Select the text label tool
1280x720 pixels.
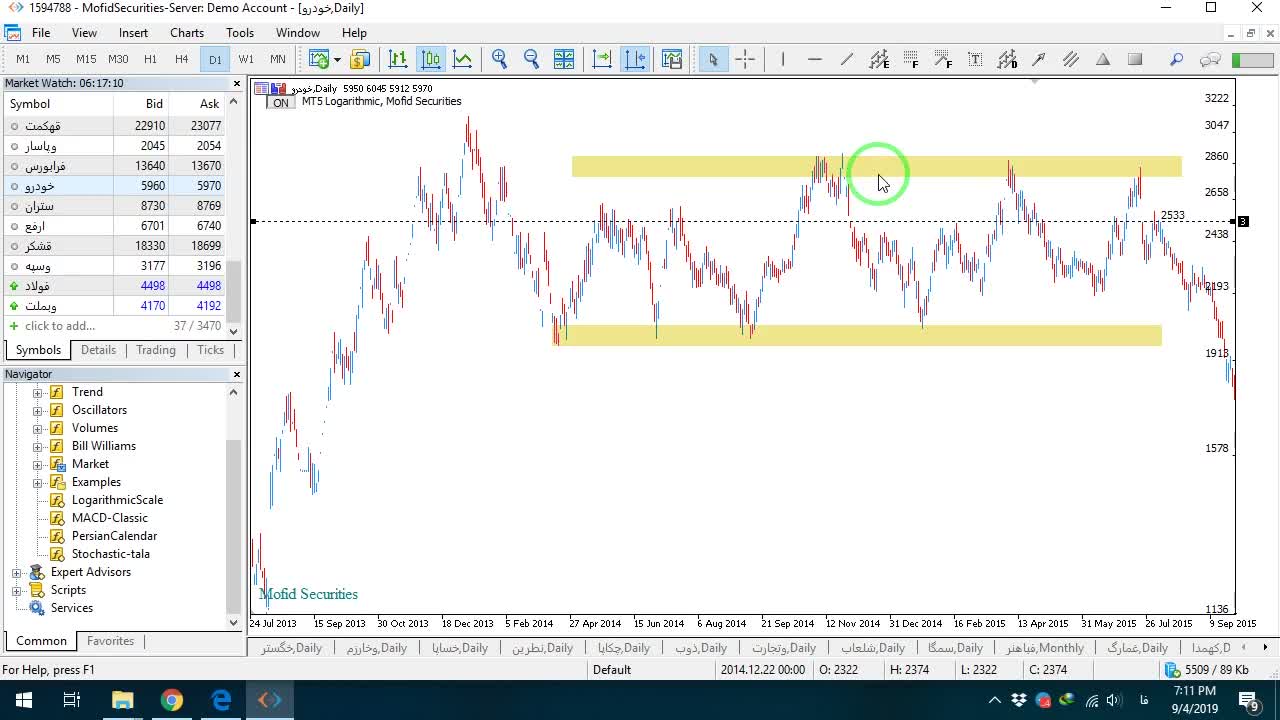[975, 60]
